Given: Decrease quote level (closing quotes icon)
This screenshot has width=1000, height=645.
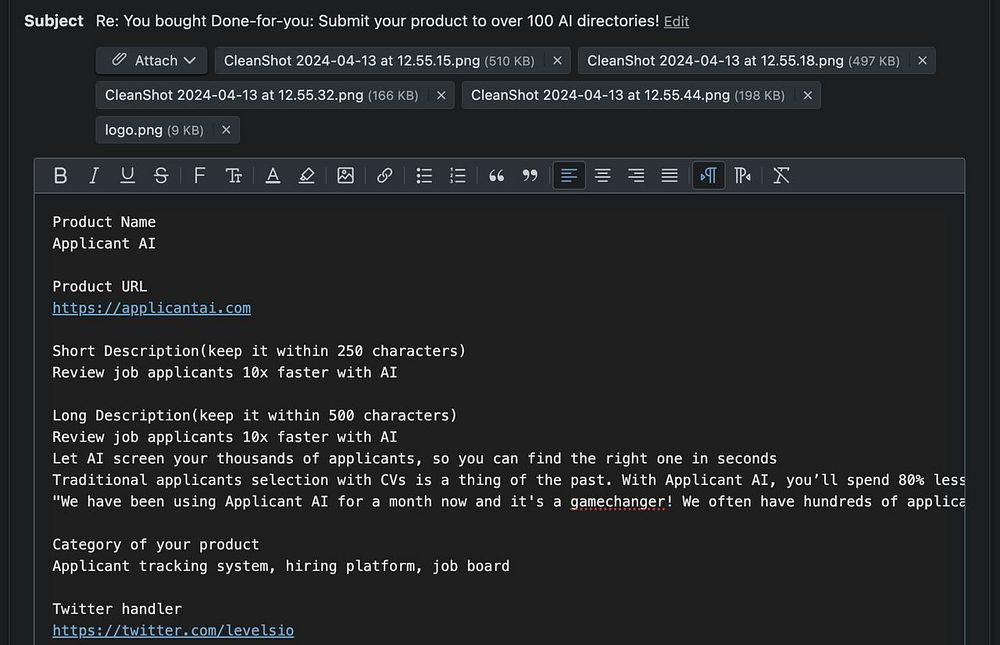Looking at the screenshot, I should click(x=530, y=175).
